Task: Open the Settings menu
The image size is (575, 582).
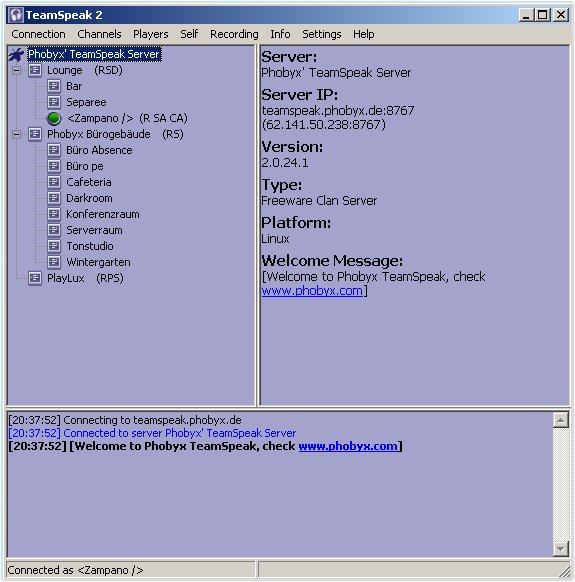Action: coord(321,34)
